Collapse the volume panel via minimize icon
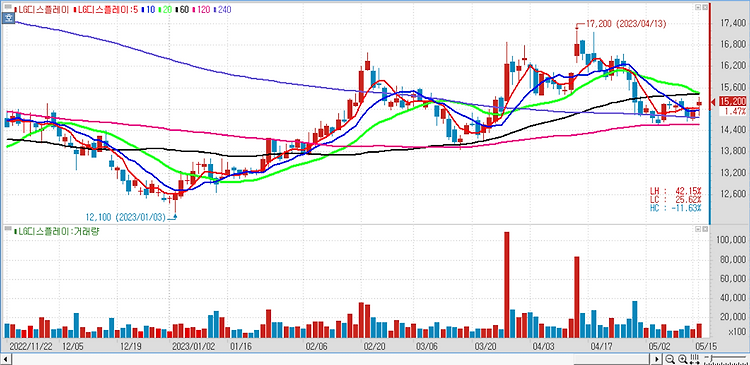The image size is (750, 365). (697, 230)
